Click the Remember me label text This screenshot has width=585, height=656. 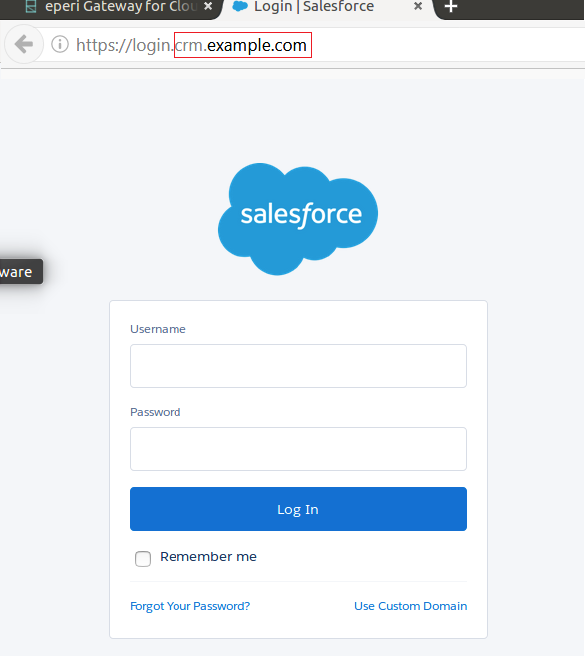208,557
